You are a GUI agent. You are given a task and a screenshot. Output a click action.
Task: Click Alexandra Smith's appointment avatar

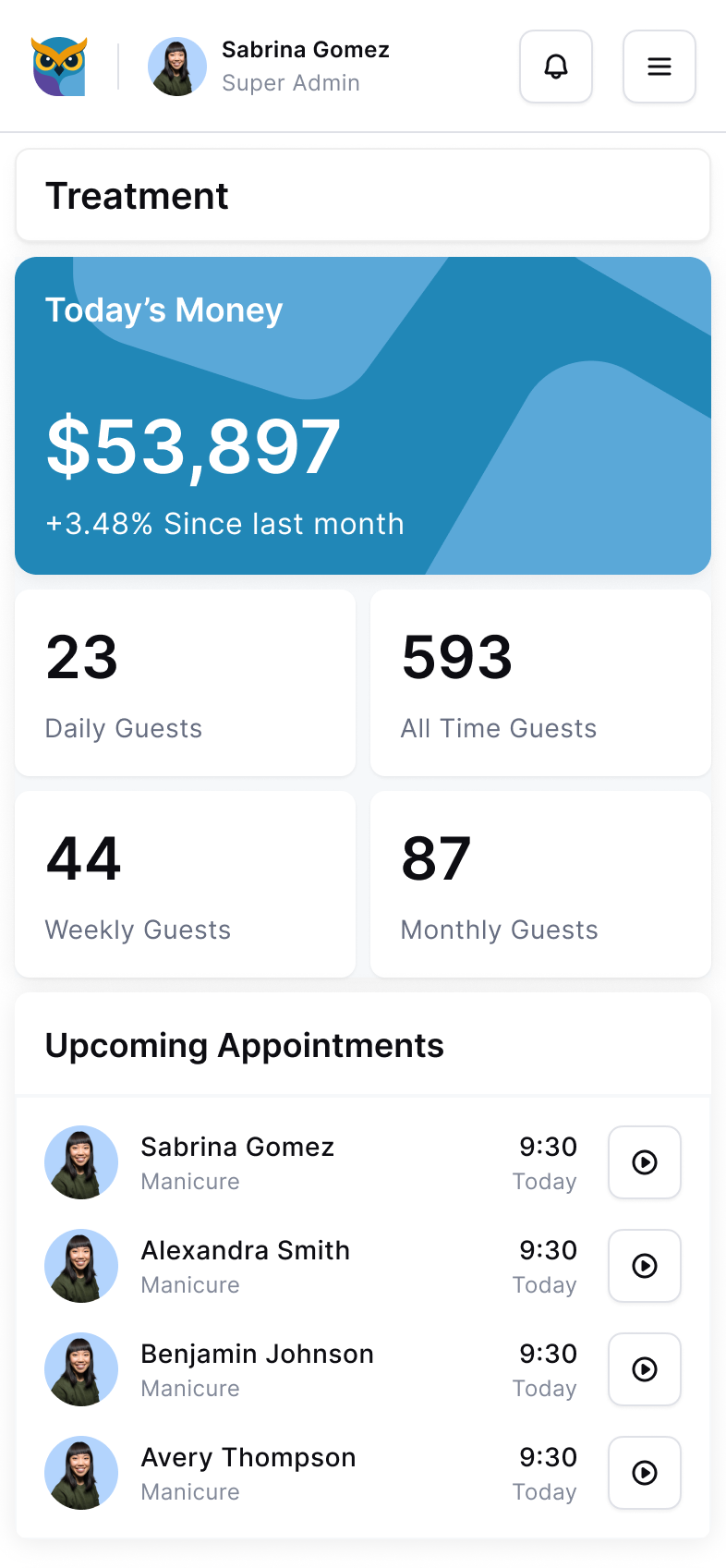[x=81, y=1266]
